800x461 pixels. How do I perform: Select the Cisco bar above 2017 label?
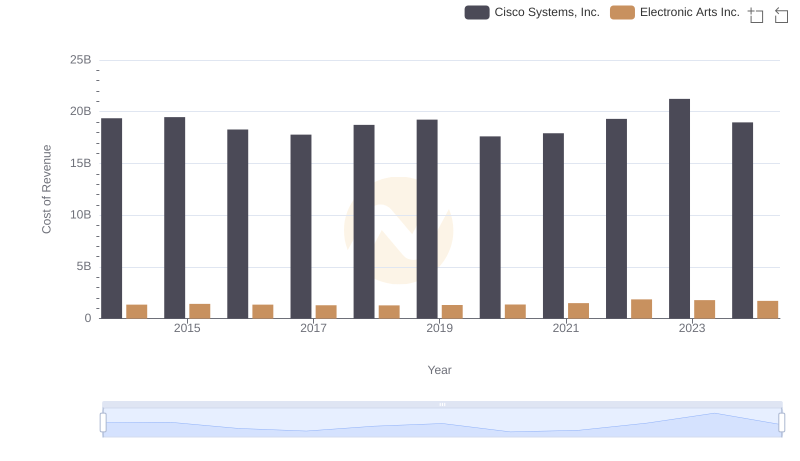point(301,226)
